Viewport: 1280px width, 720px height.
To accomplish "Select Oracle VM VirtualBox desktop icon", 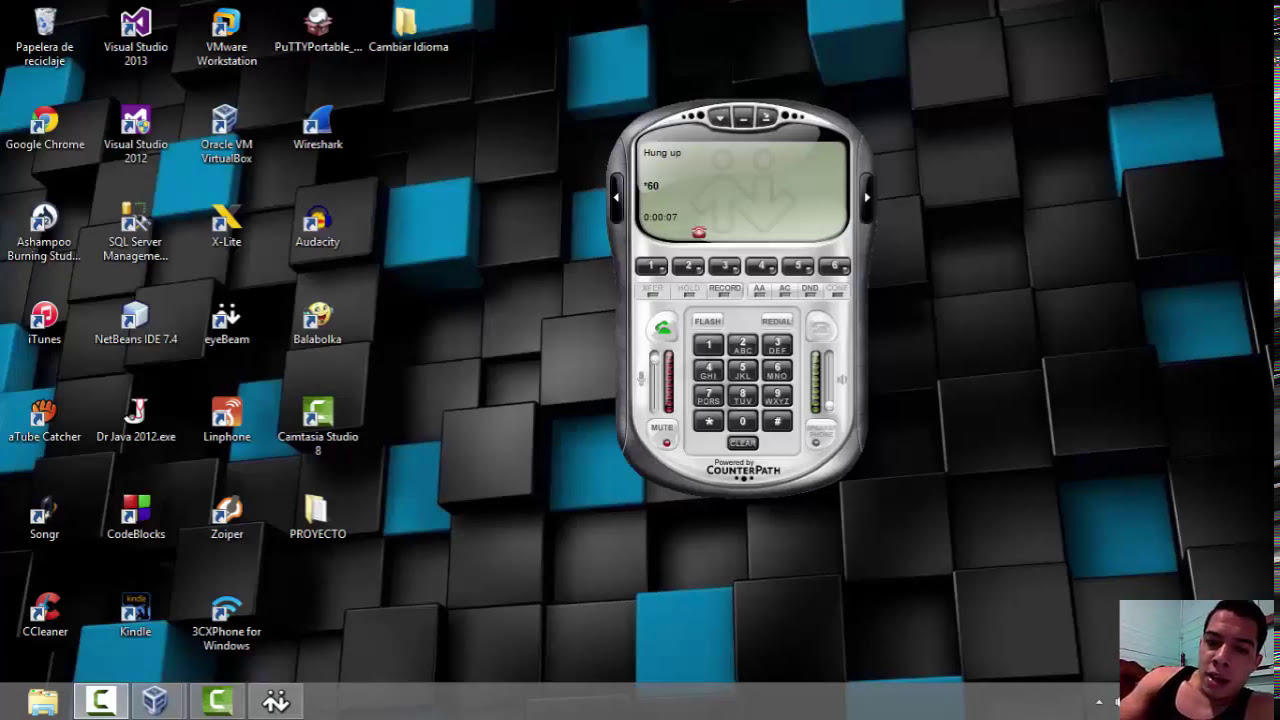I will pos(227,134).
